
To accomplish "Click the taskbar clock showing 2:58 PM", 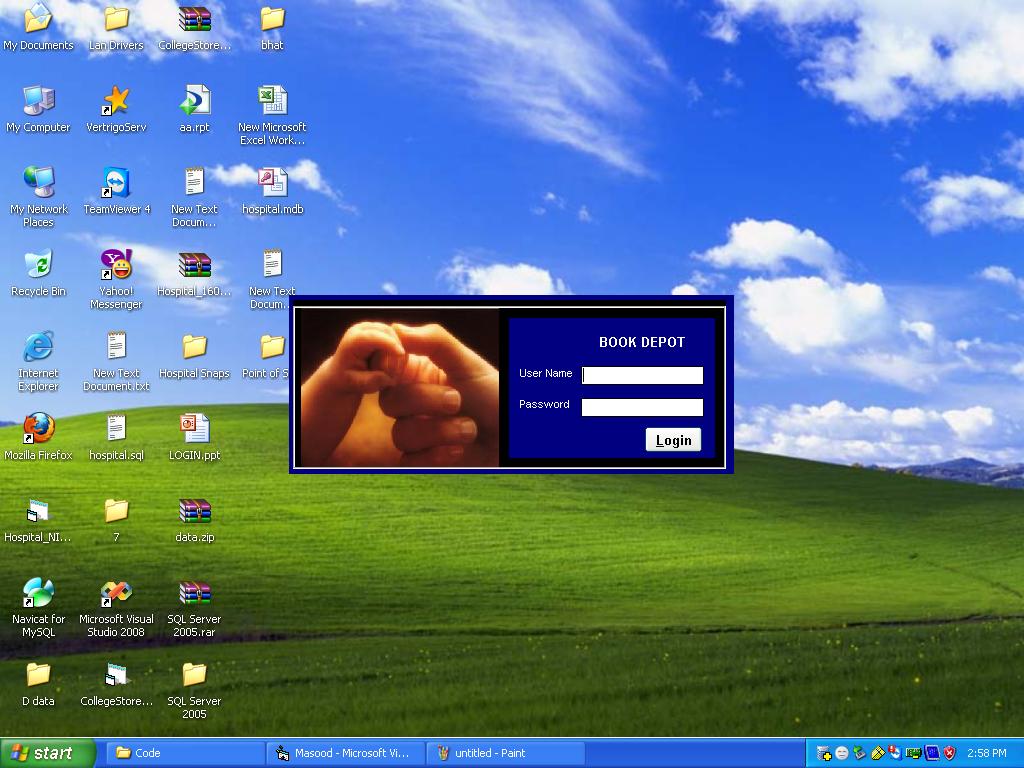I will pos(986,753).
